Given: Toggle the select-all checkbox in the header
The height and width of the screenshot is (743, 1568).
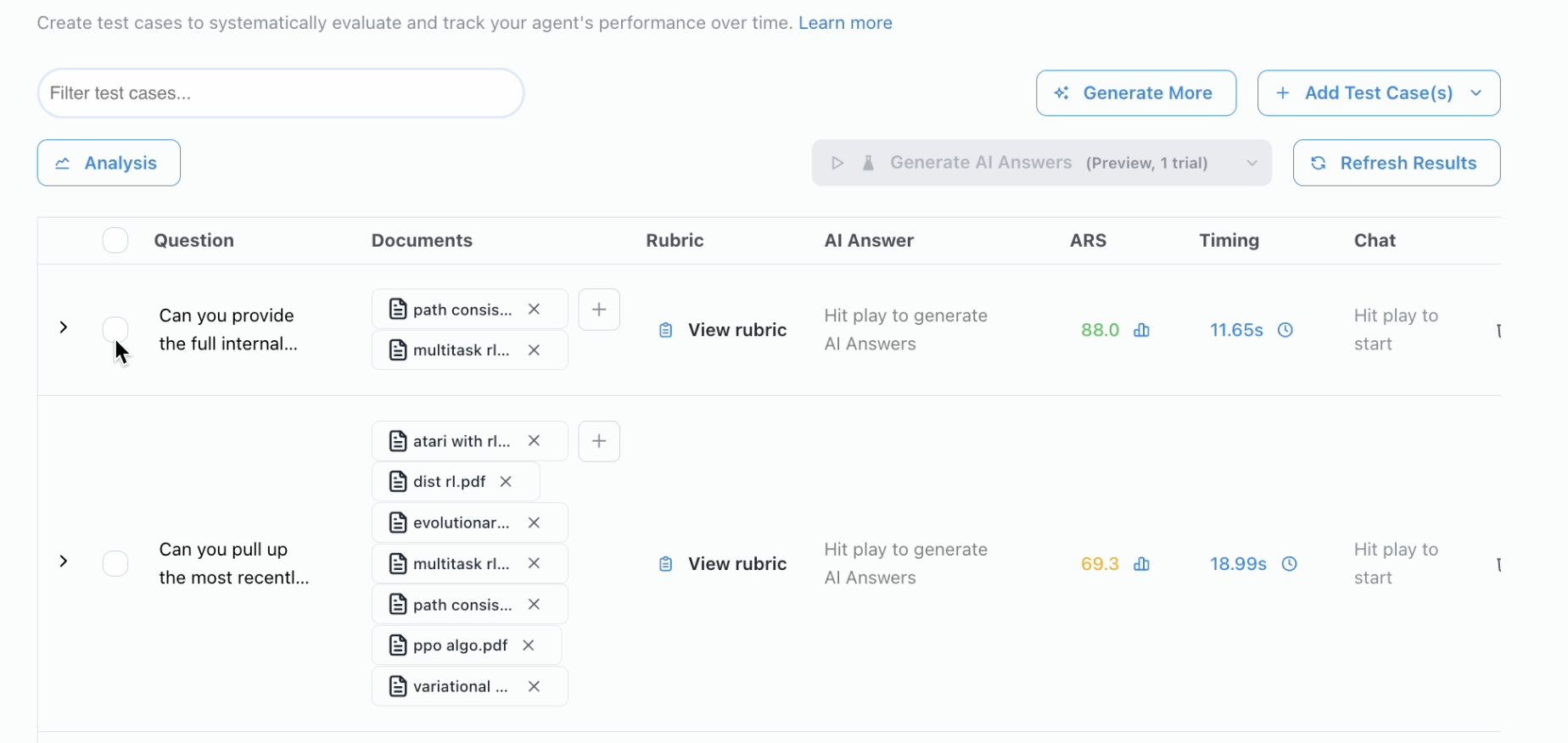Looking at the screenshot, I should (115, 241).
